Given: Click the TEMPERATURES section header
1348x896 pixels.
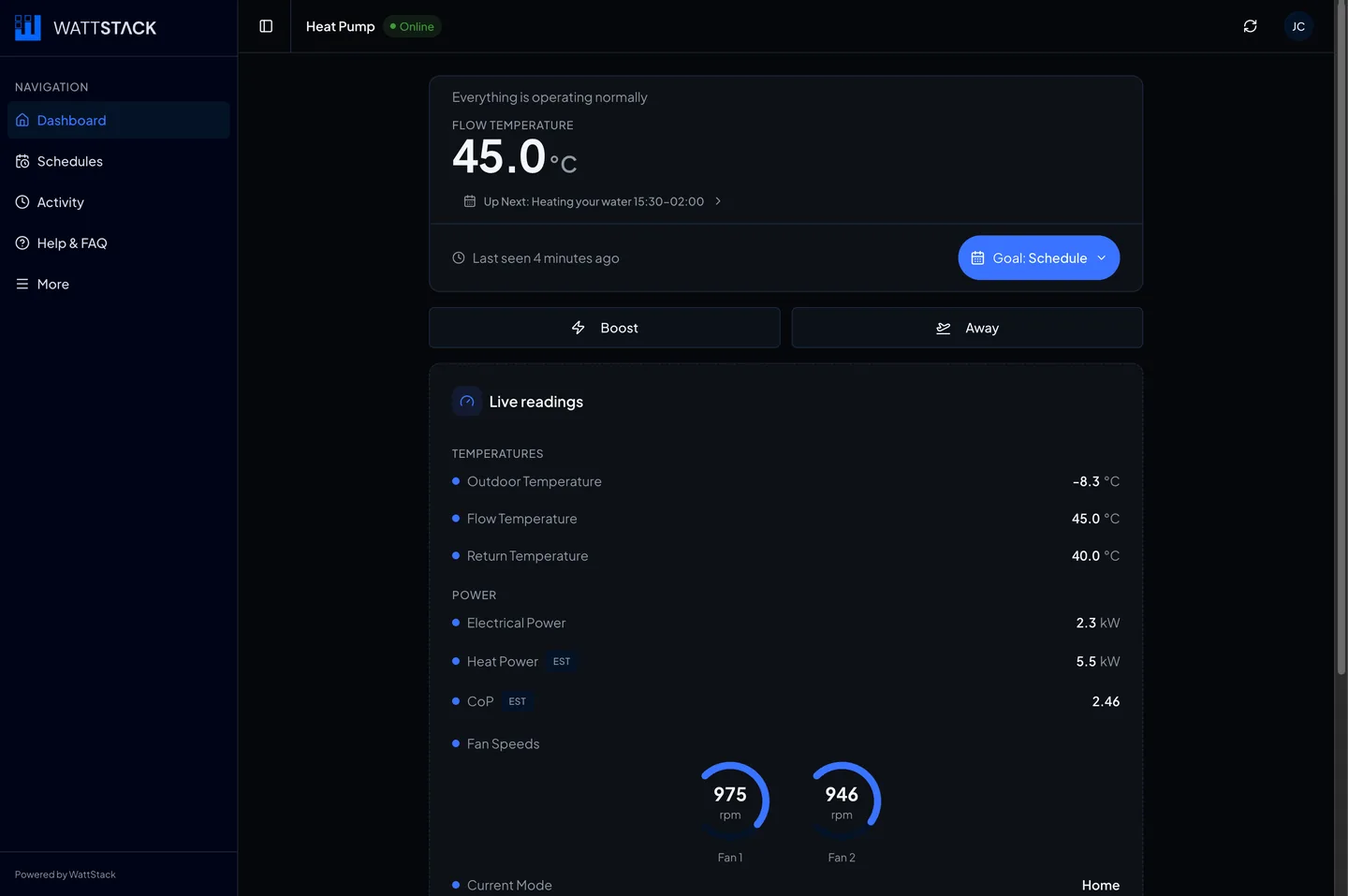Looking at the screenshot, I should pos(498,454).
